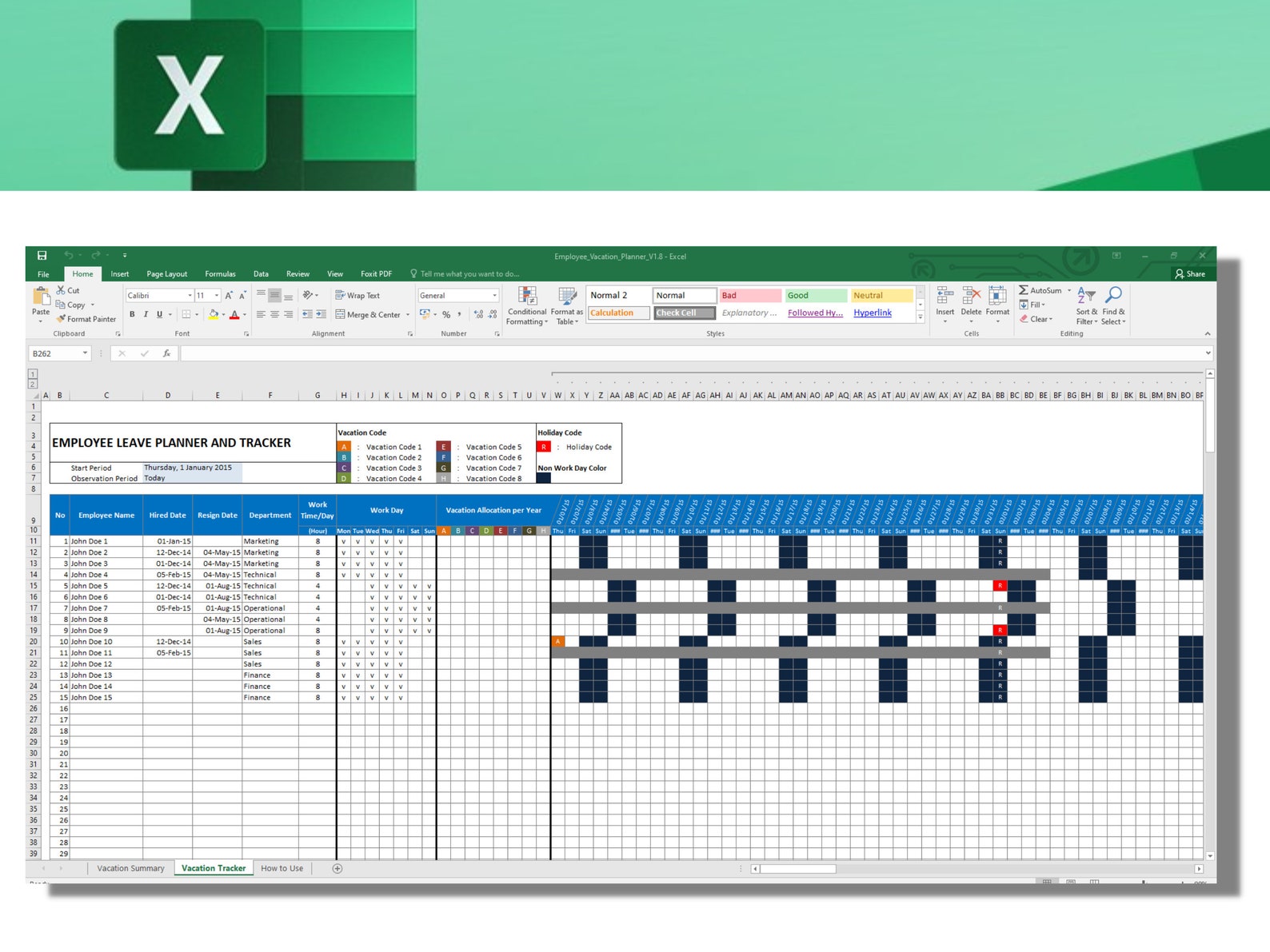Click the Insert Function fx icon

click(x=166, y=353)
